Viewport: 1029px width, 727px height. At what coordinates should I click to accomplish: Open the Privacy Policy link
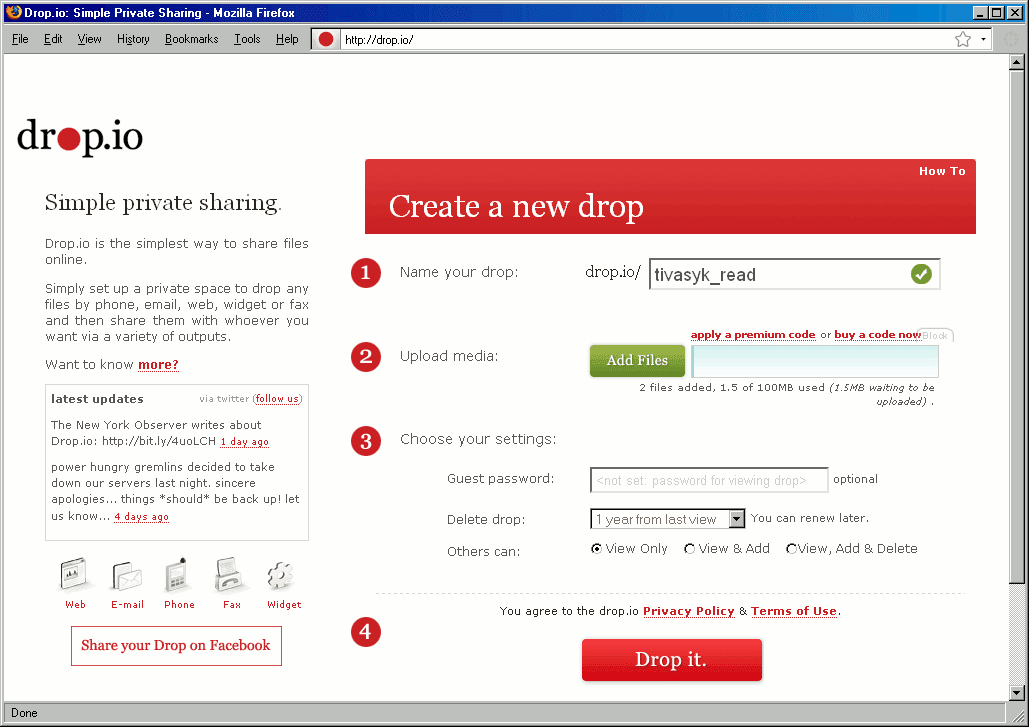click(688, 612)
